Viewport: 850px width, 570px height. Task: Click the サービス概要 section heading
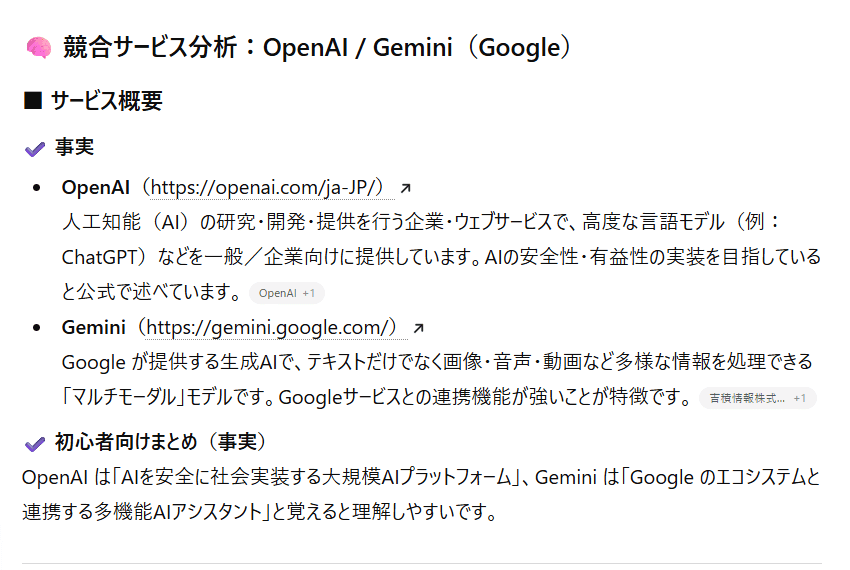coord(106,101)
